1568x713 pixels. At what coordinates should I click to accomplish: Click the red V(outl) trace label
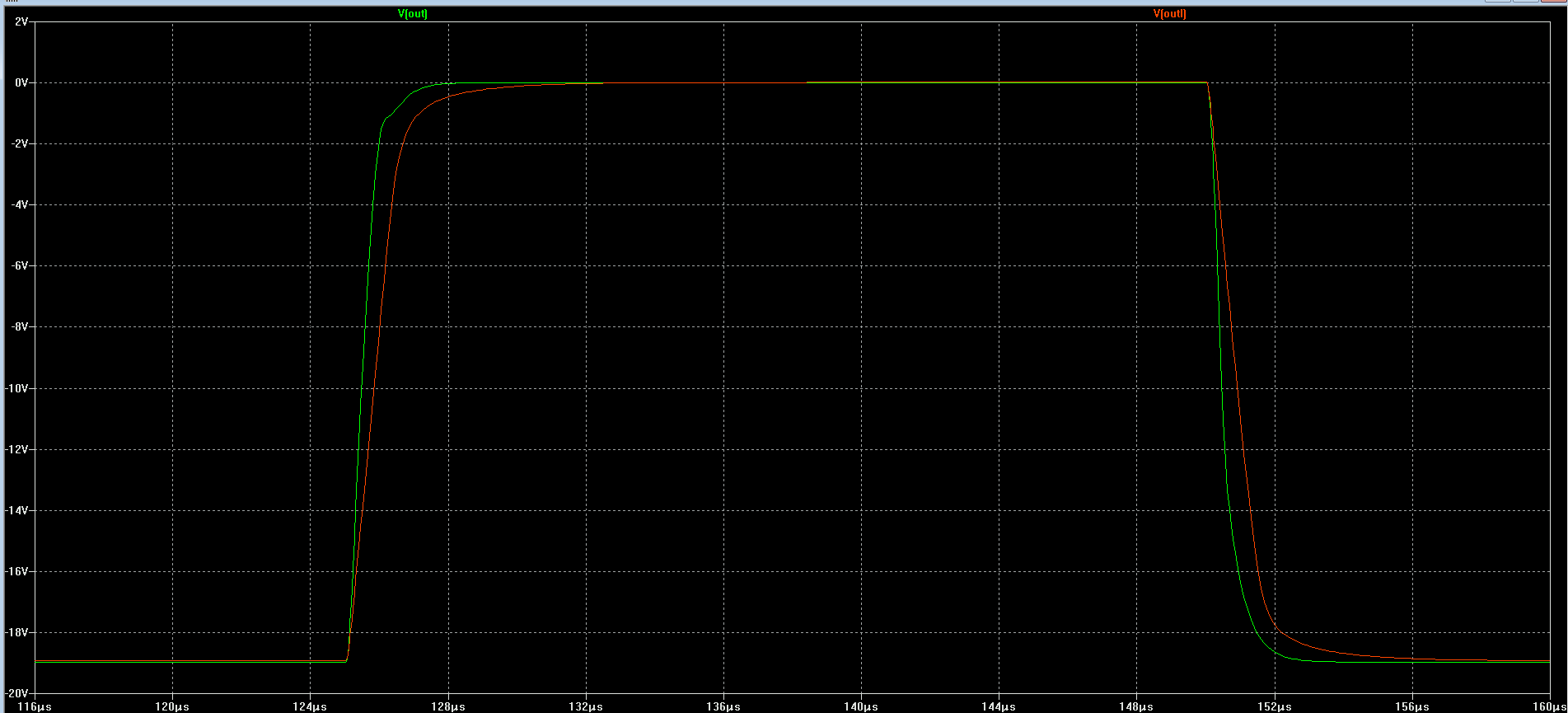pos(1169,14)
